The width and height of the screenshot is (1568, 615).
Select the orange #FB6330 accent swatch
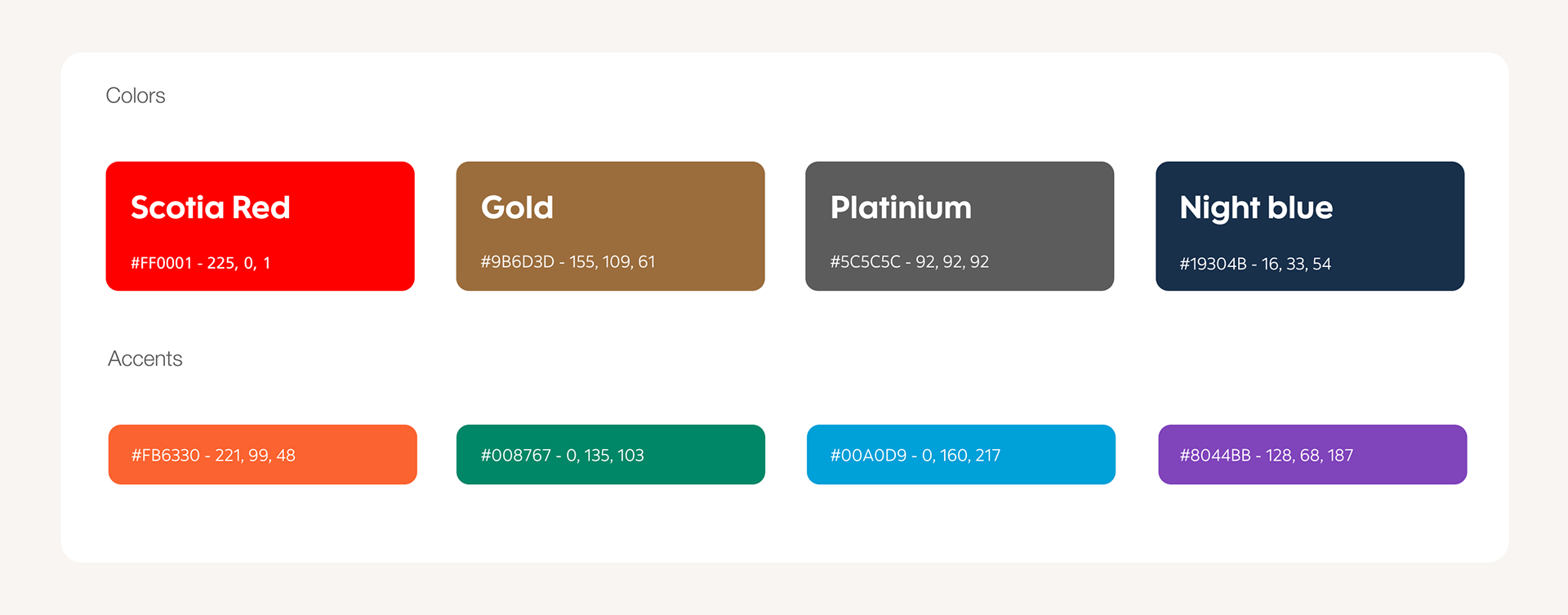coord(263,454)
